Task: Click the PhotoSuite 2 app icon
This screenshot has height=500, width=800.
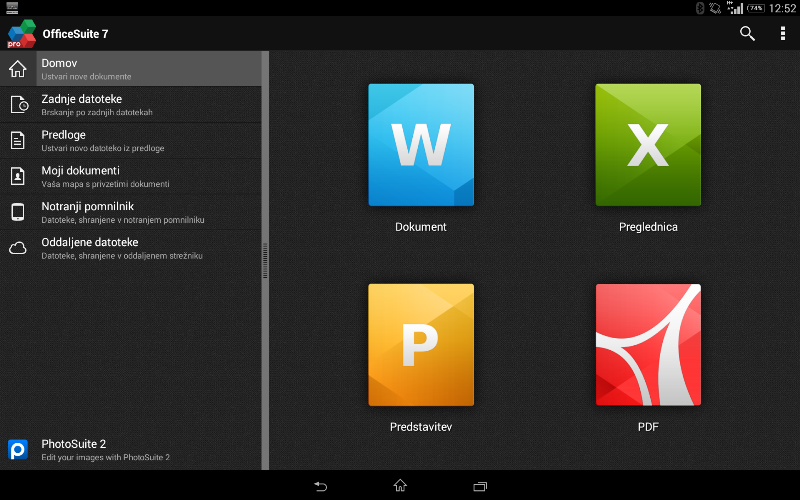Action: (x=18, y=450)
